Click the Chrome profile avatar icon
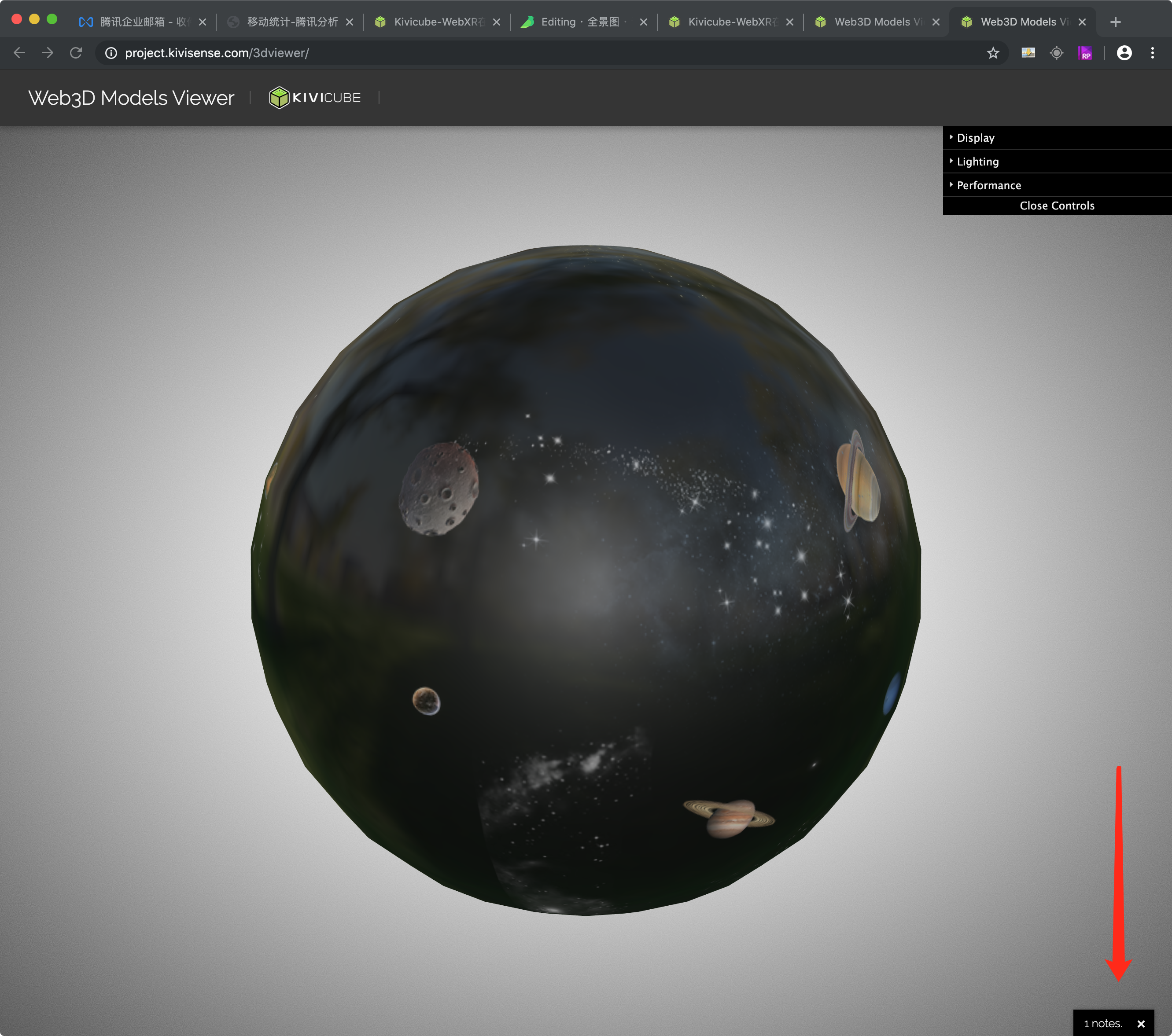Screen dimensions: 1172x1036 [1124, 53]
